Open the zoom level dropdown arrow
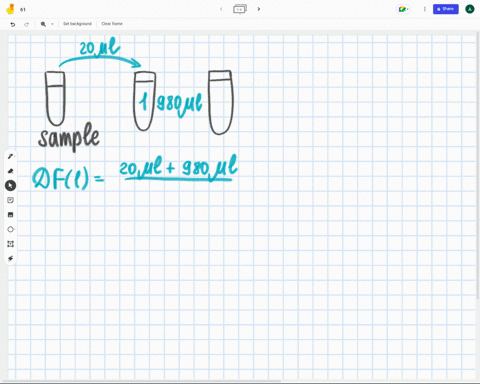This screenshot has width=480, height=384. 52,24
